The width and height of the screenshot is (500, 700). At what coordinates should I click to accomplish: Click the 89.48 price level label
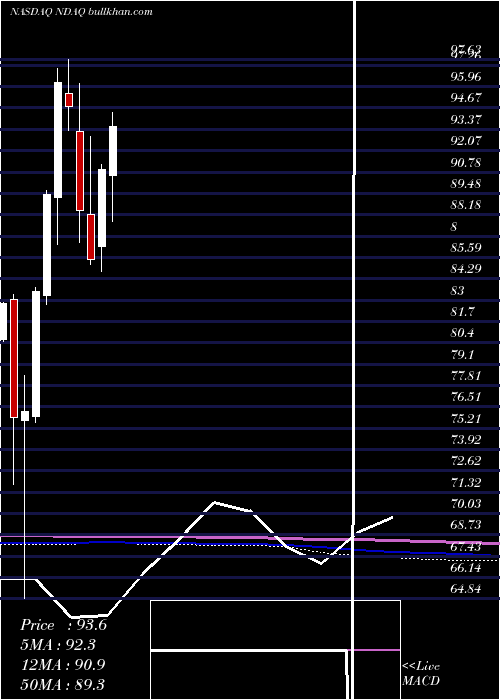466,184
